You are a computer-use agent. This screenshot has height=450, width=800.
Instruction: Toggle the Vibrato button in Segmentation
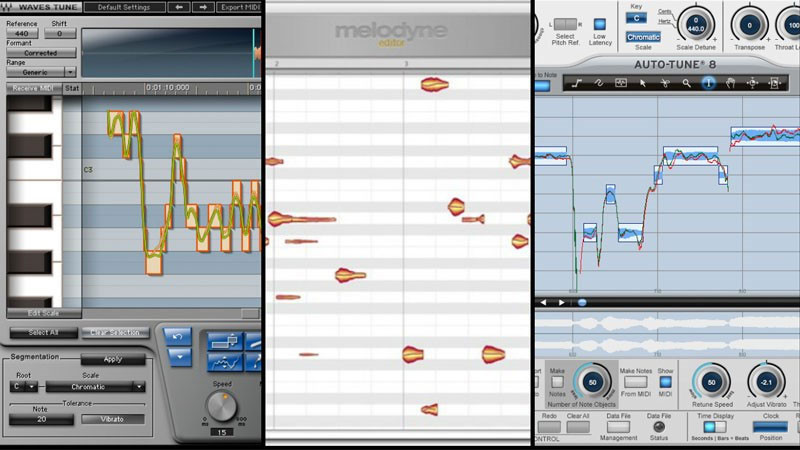coord(112,419)
